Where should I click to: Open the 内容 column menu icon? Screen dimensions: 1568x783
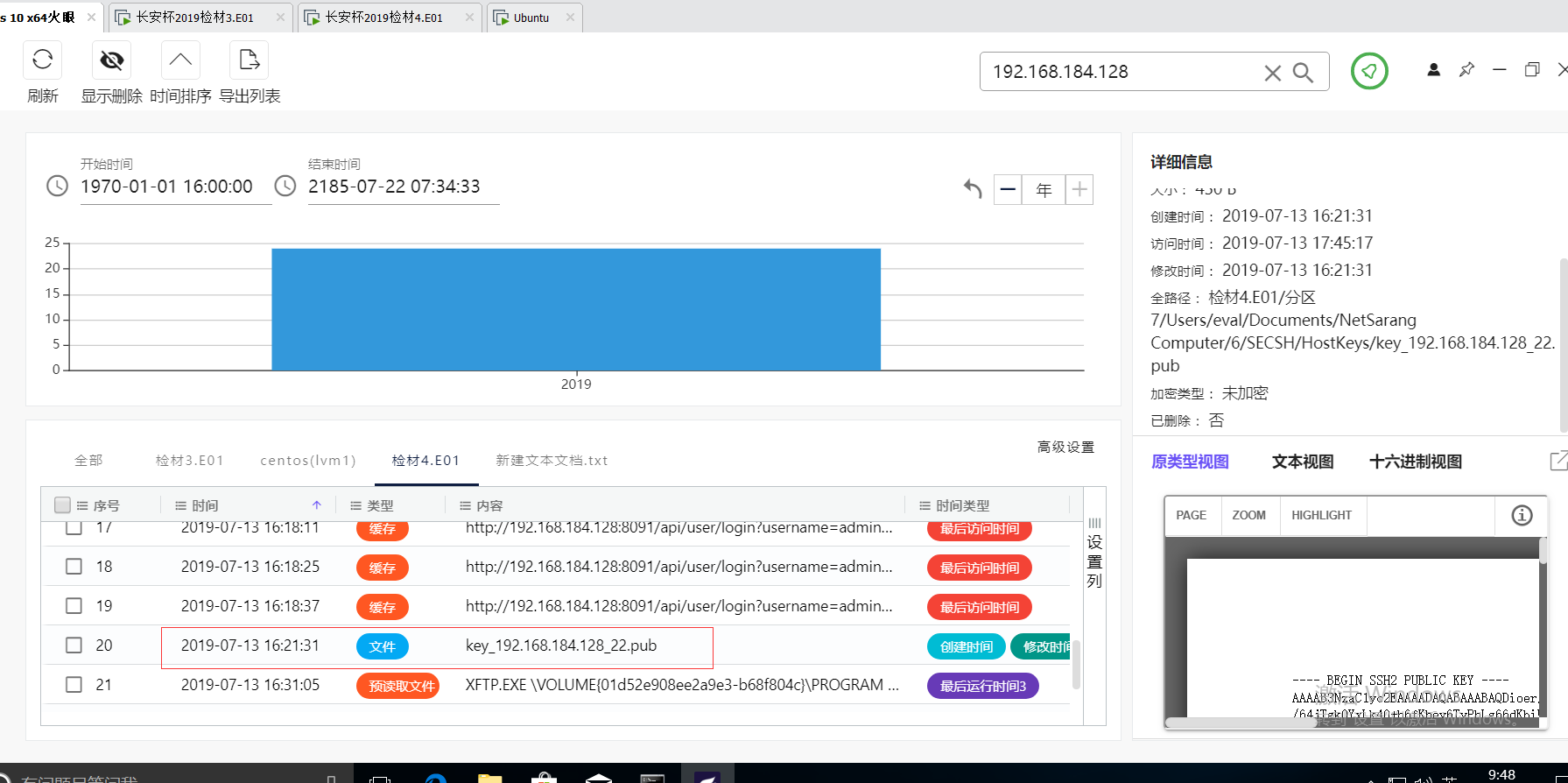(x=465, y=505)
